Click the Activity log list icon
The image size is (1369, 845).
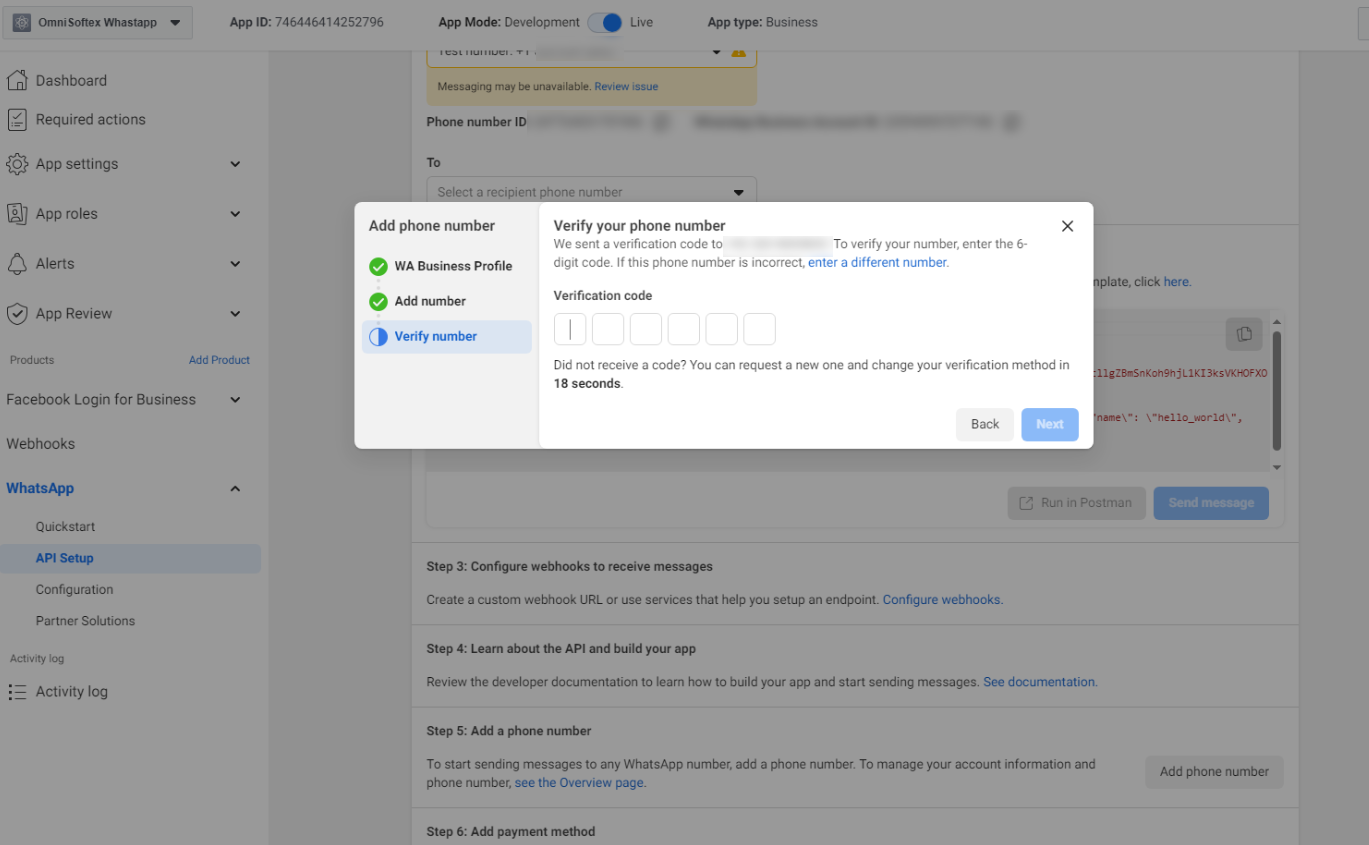point(17,692)
